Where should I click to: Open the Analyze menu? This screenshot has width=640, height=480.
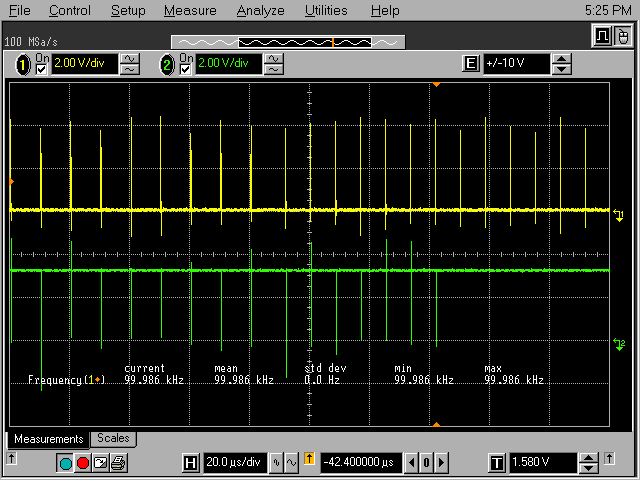tap(260, 11)
